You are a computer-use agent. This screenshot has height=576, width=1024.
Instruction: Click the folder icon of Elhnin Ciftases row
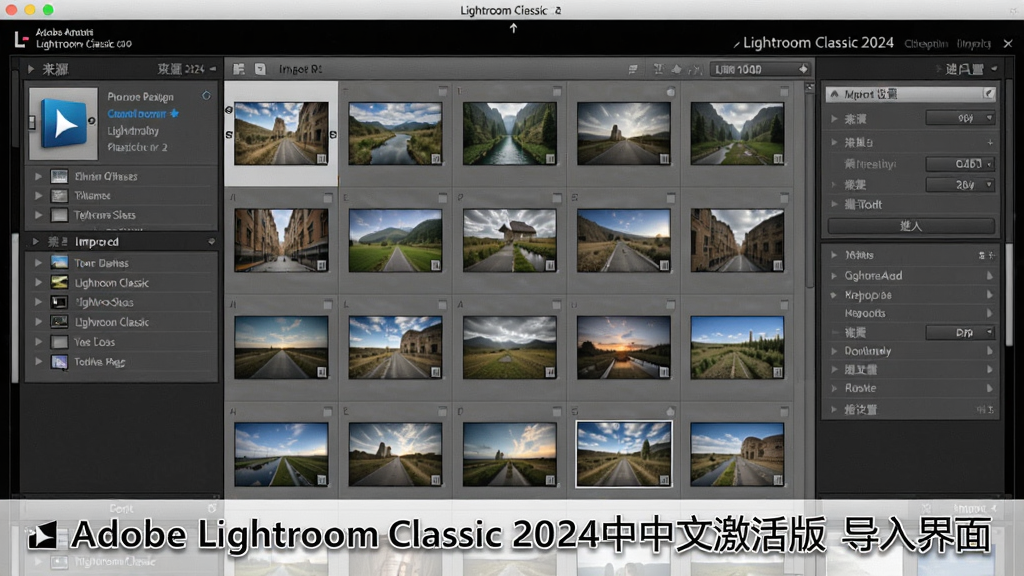(x=59, y=176)
